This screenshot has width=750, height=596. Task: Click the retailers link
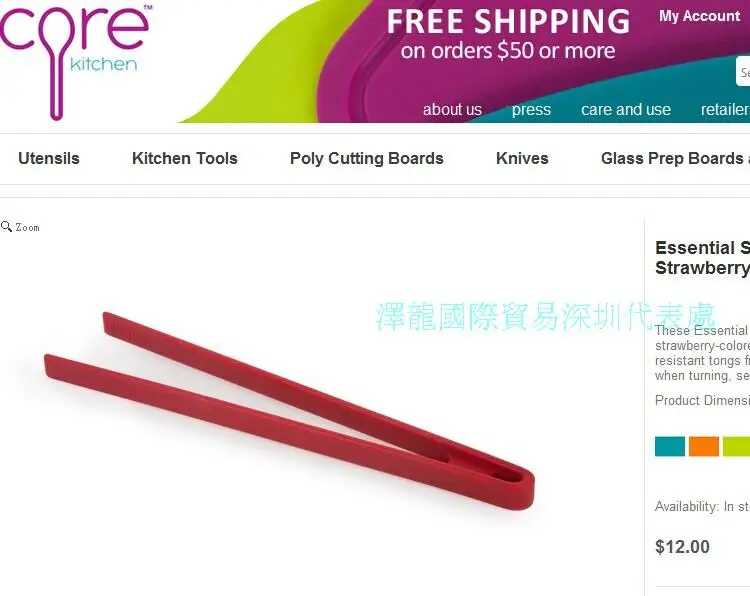(725, 110)
